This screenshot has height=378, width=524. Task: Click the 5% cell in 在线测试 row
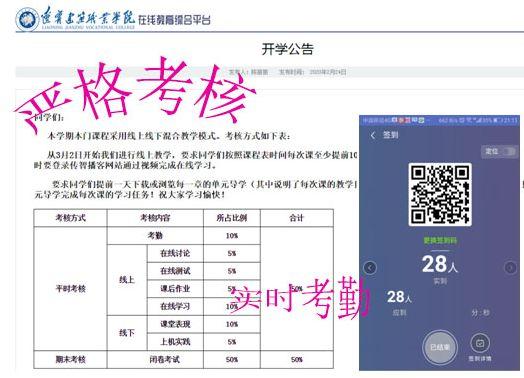232,271
